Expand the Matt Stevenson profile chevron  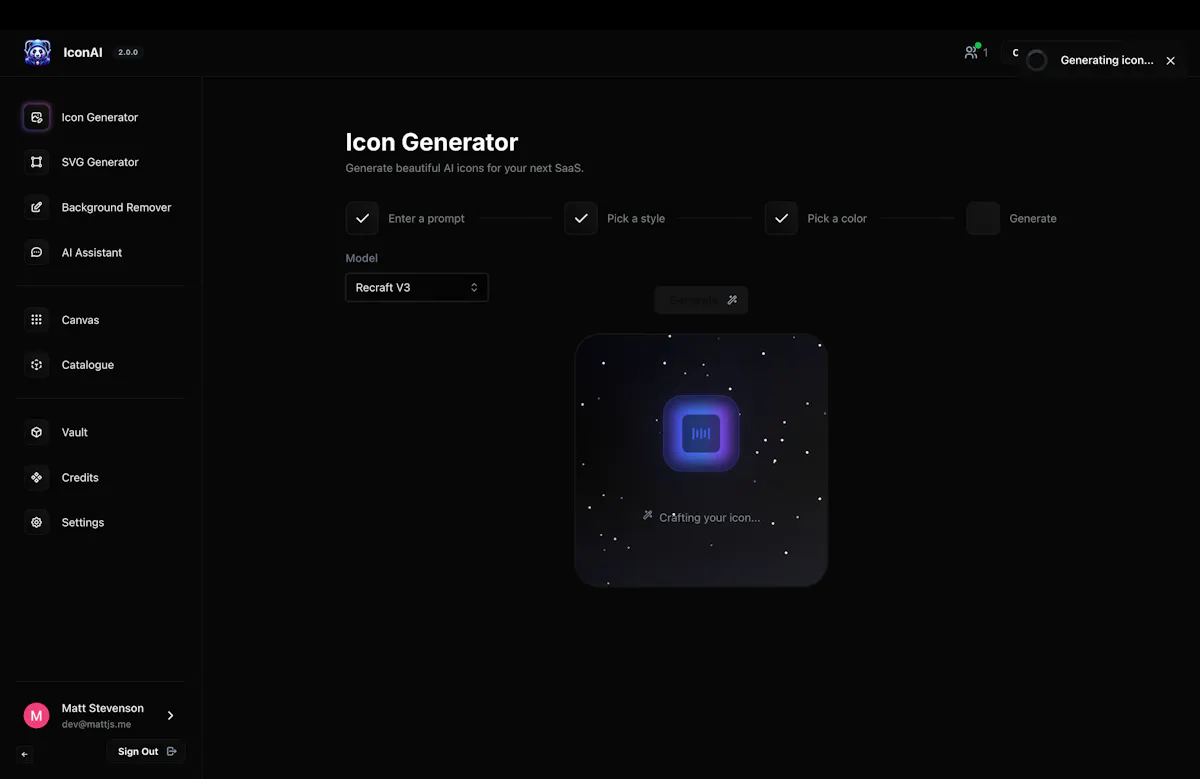170,715
